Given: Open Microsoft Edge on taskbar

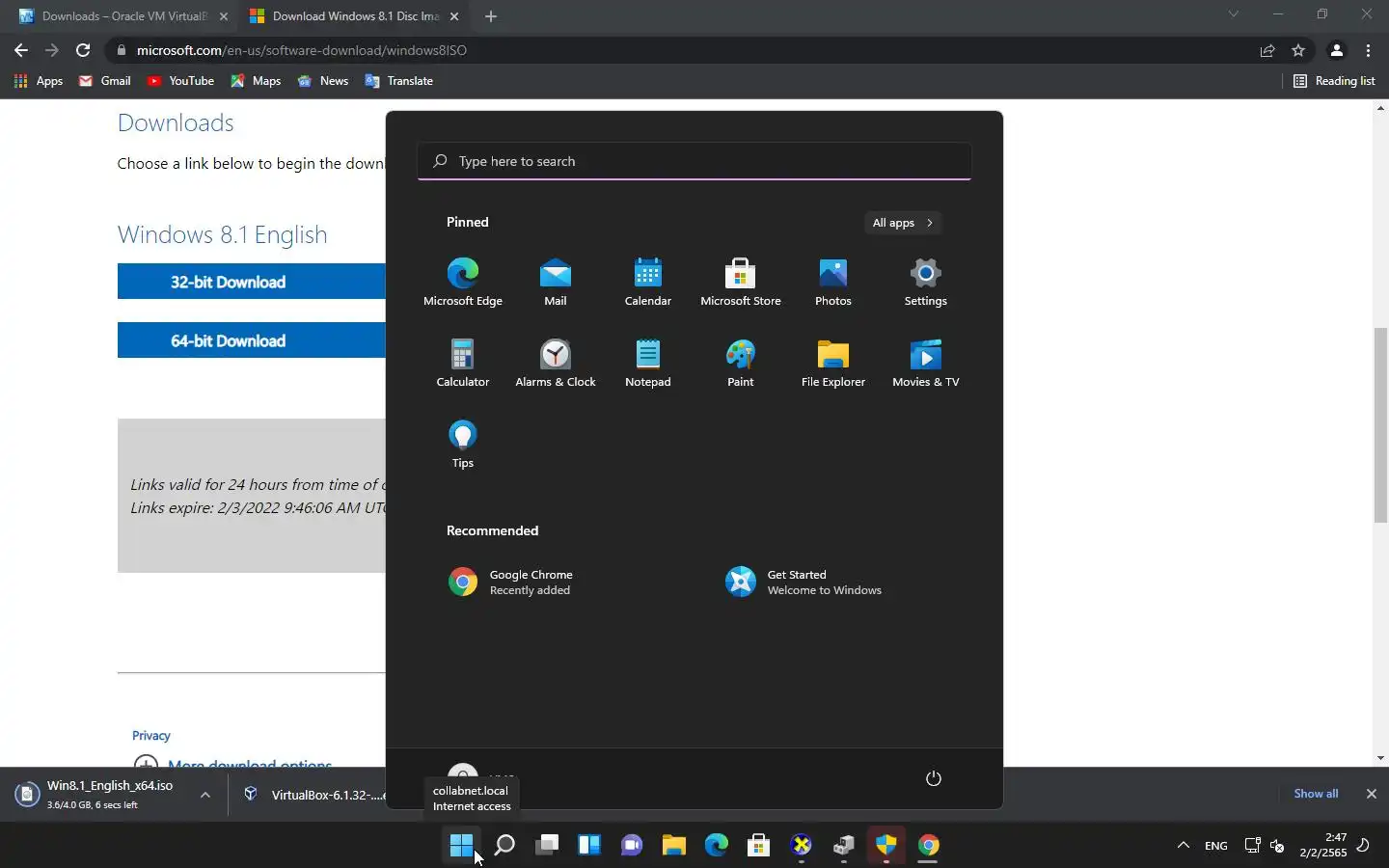Looking at the screenshot, I should 717,846.
